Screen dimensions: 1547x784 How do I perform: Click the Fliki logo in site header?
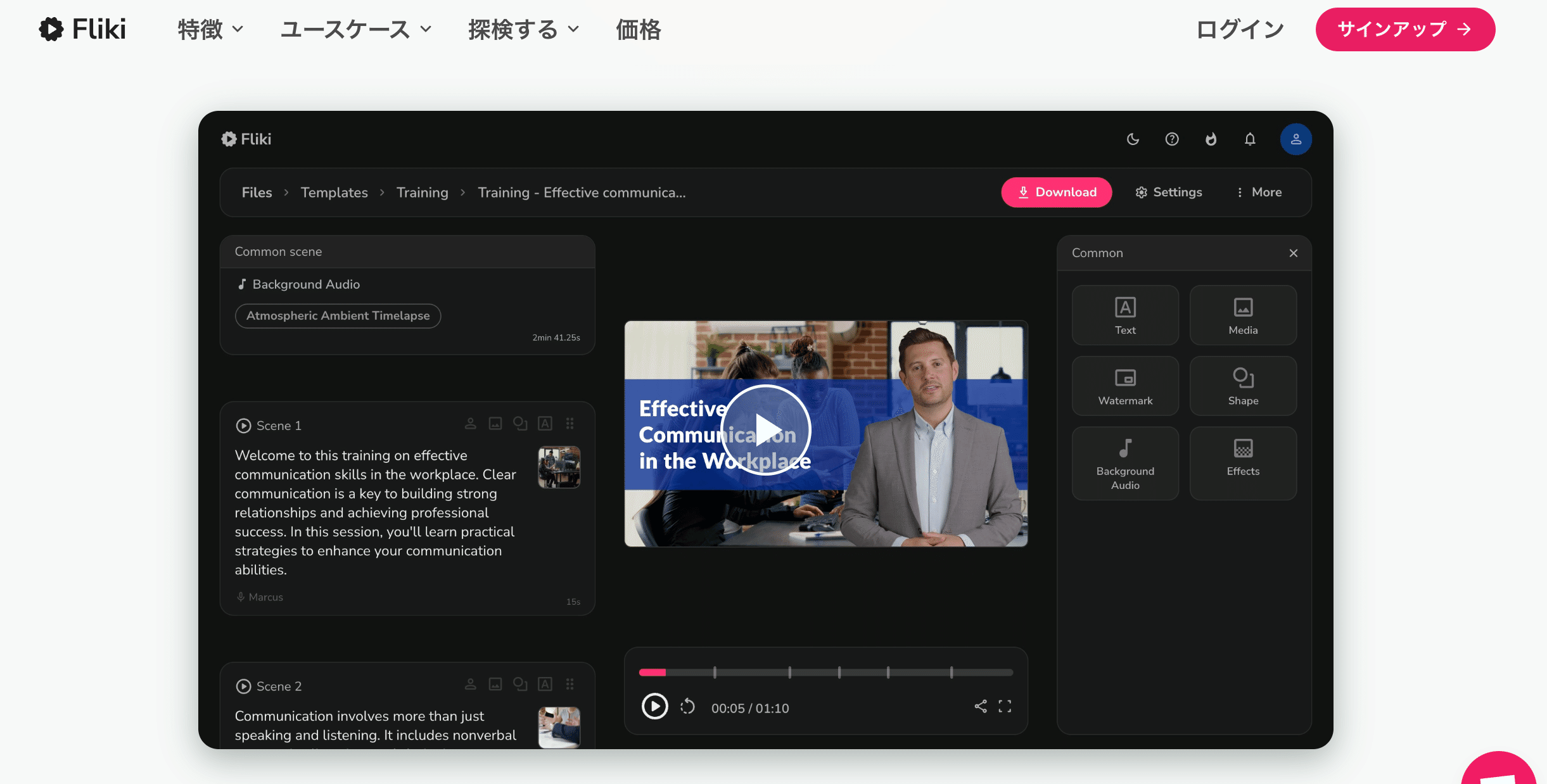82,29
